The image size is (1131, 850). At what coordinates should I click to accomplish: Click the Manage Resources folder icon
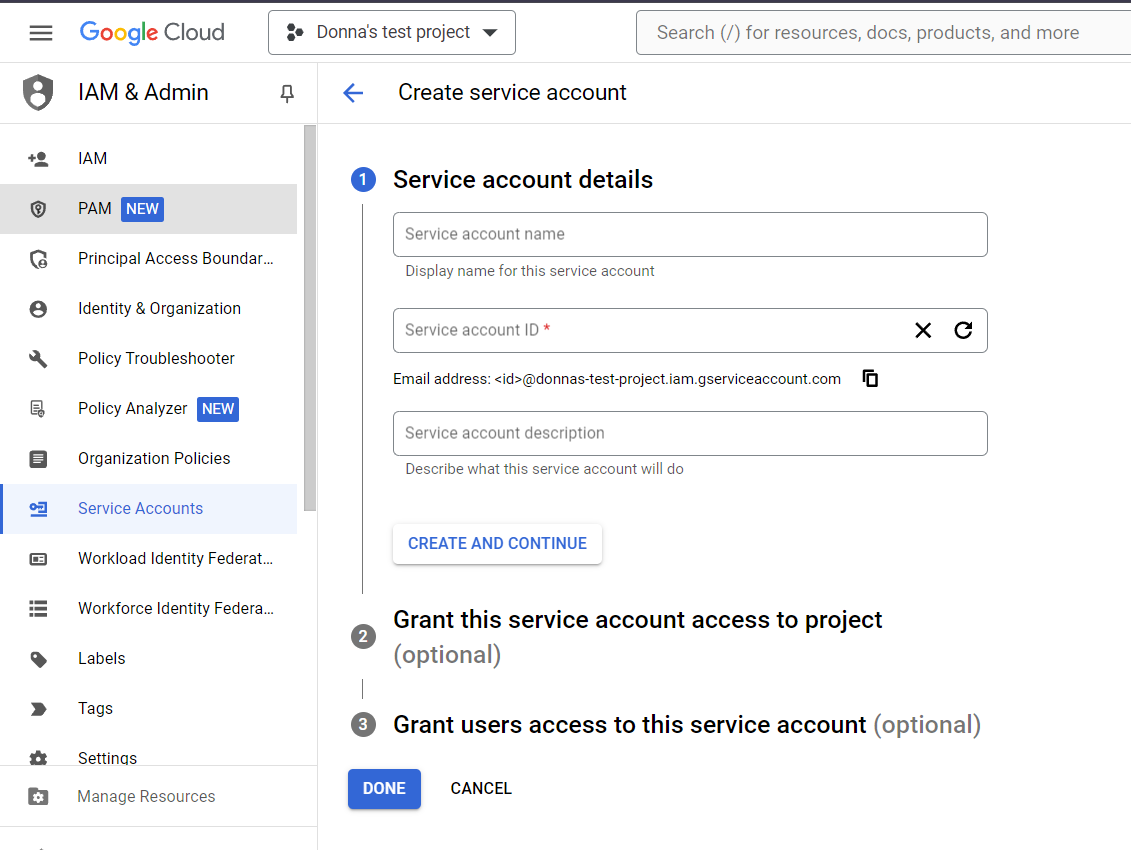point(38,797)
